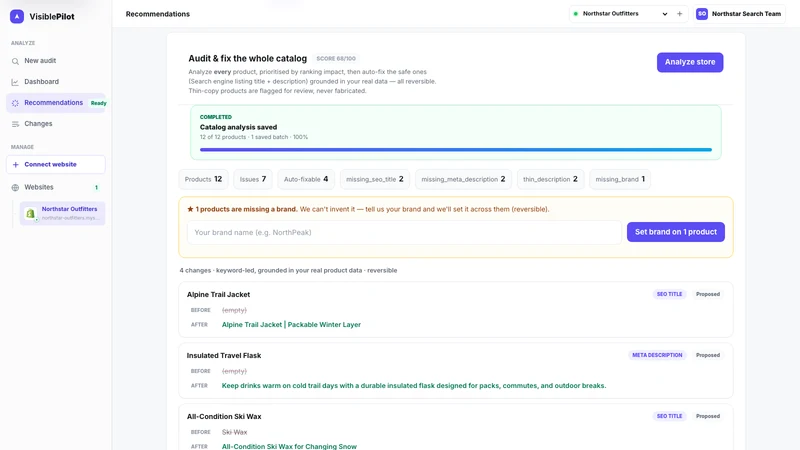This screenshot has width=800, height=450.
Task: Click the VisiblePilot logo icon
Action: coord(17,16)
